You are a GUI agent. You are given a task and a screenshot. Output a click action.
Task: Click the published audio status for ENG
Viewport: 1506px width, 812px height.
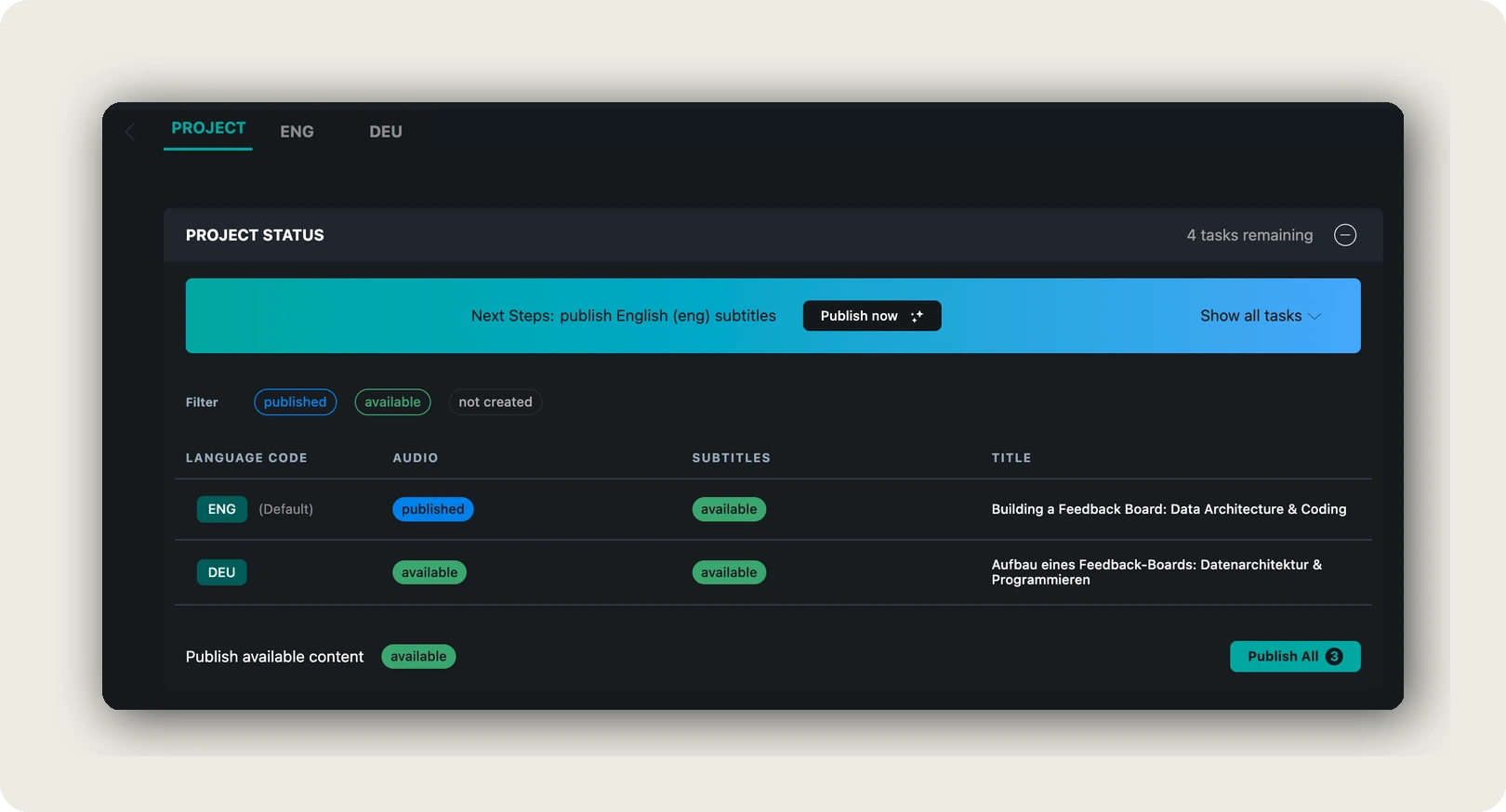point(433,509)
